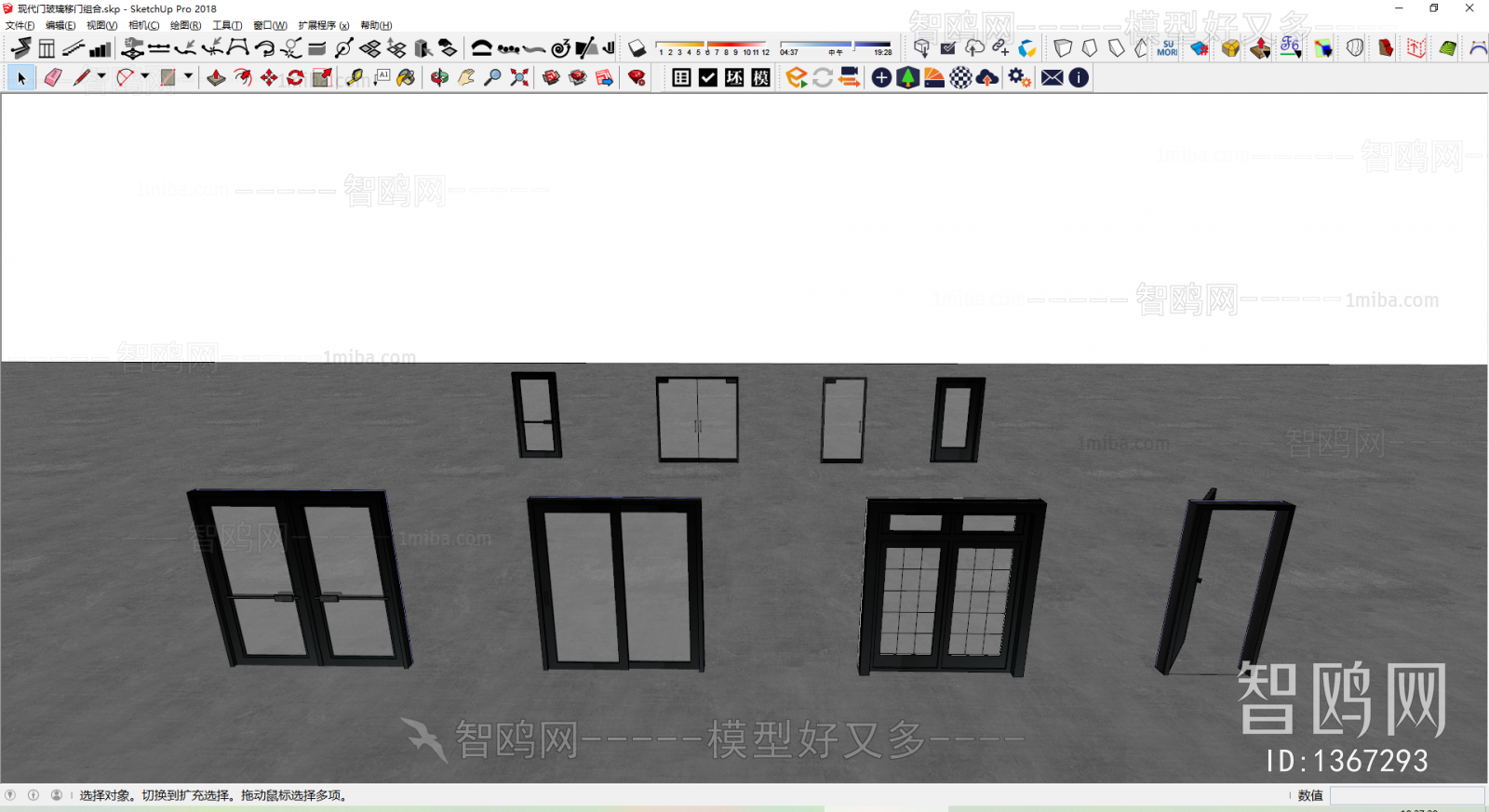Open the grid table plugin icon
Screen dimensions: 1489x812
coord(681,78)
